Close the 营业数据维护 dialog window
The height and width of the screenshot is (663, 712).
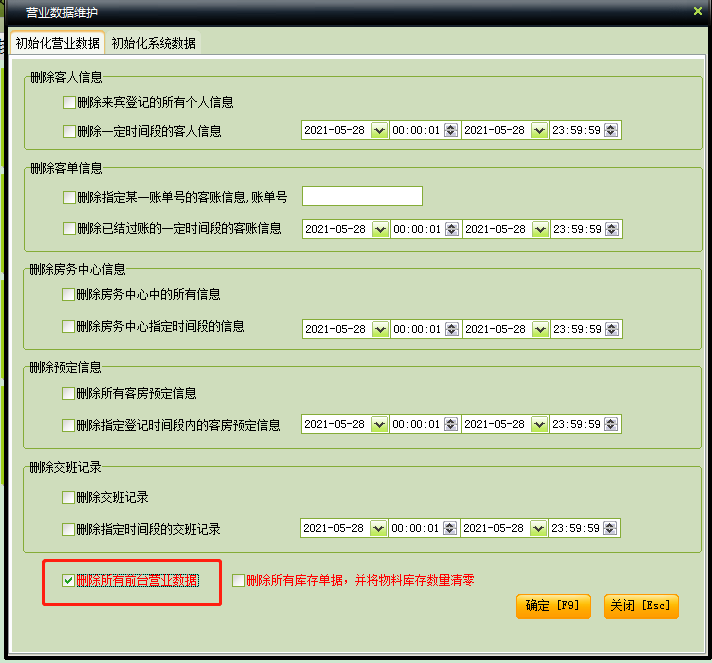[x=697, y=11]
